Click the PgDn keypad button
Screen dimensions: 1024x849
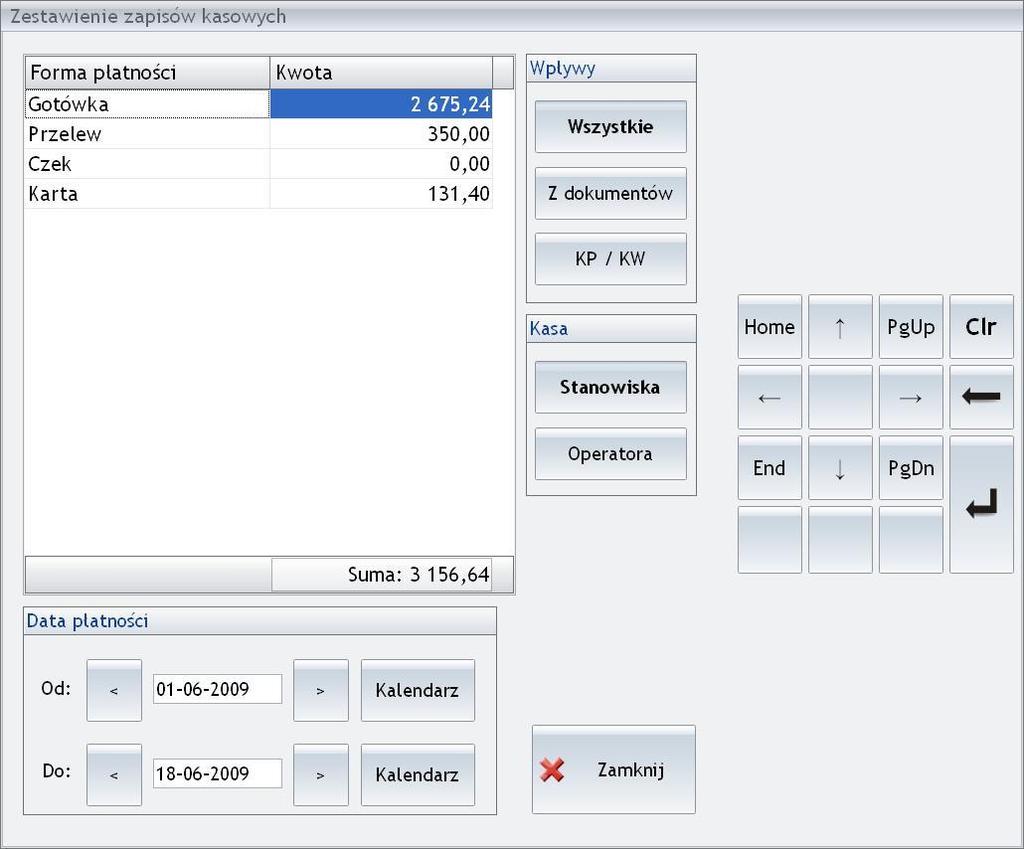pos(910,468)
